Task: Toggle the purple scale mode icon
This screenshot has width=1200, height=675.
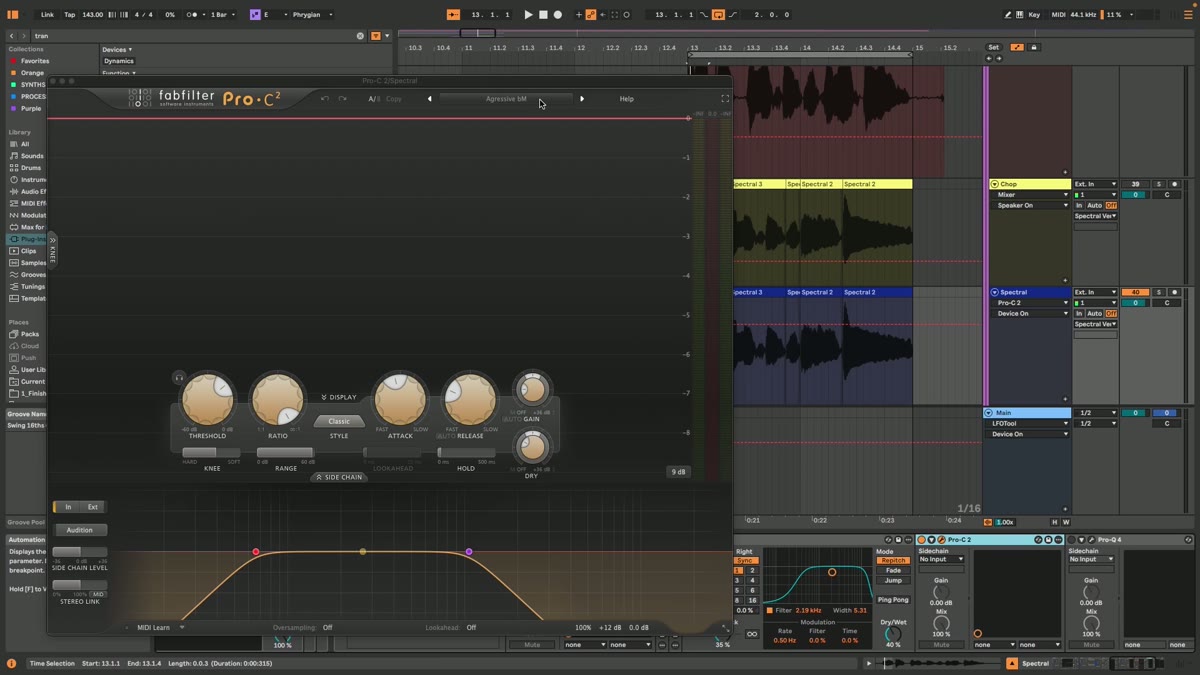Action: (x=255, y=15)
